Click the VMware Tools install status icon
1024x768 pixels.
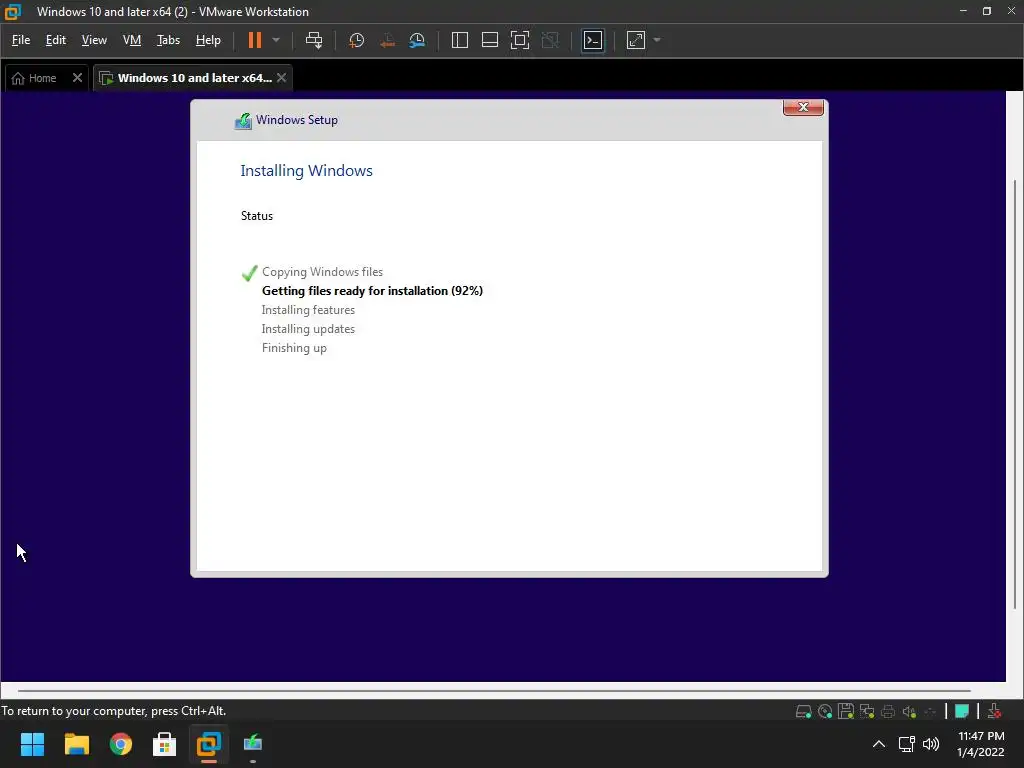pyautogui.click(x=994, y=712)
